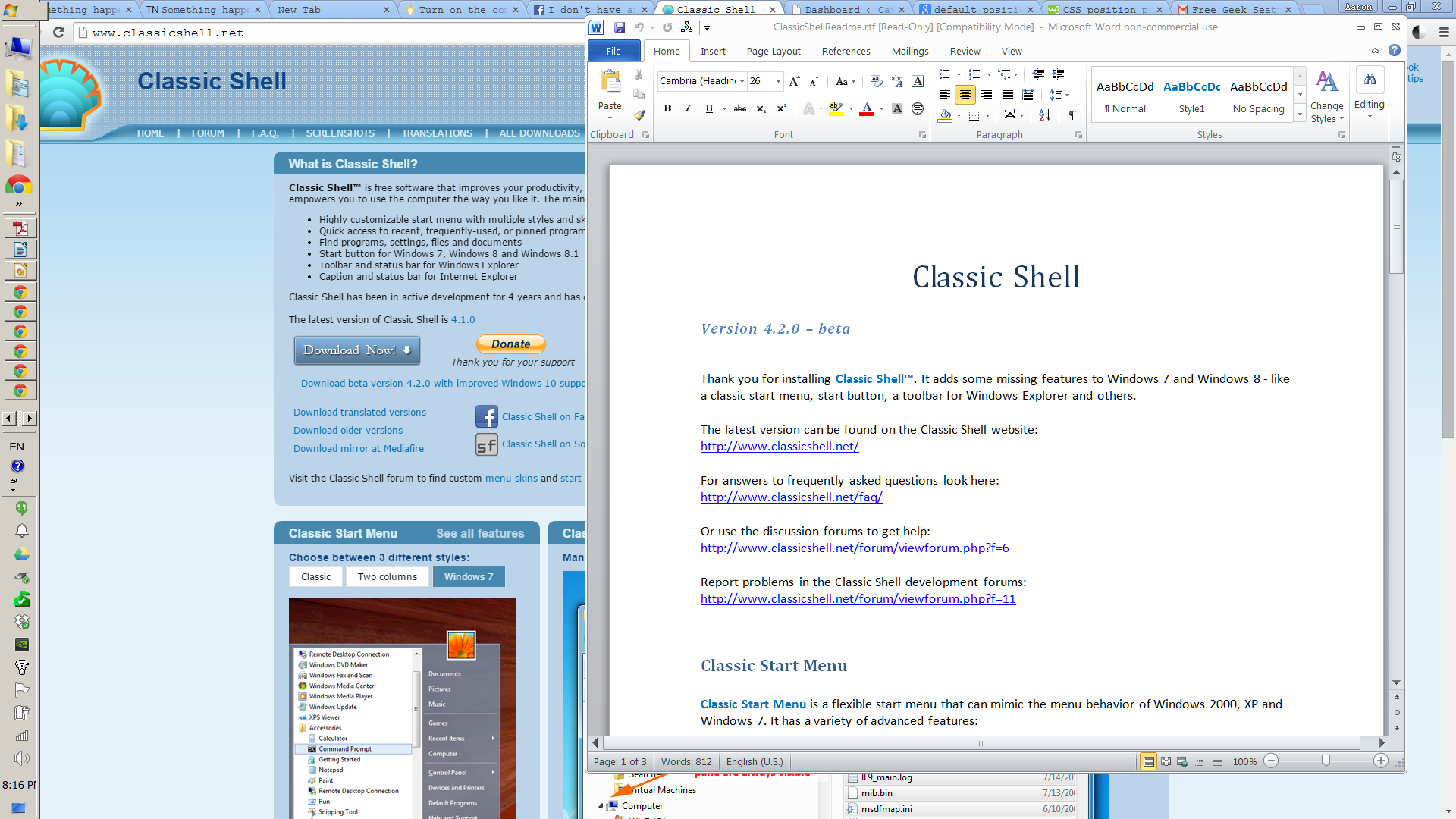
Task: Open the font name dropdown
Action: (x=742, y=81)
